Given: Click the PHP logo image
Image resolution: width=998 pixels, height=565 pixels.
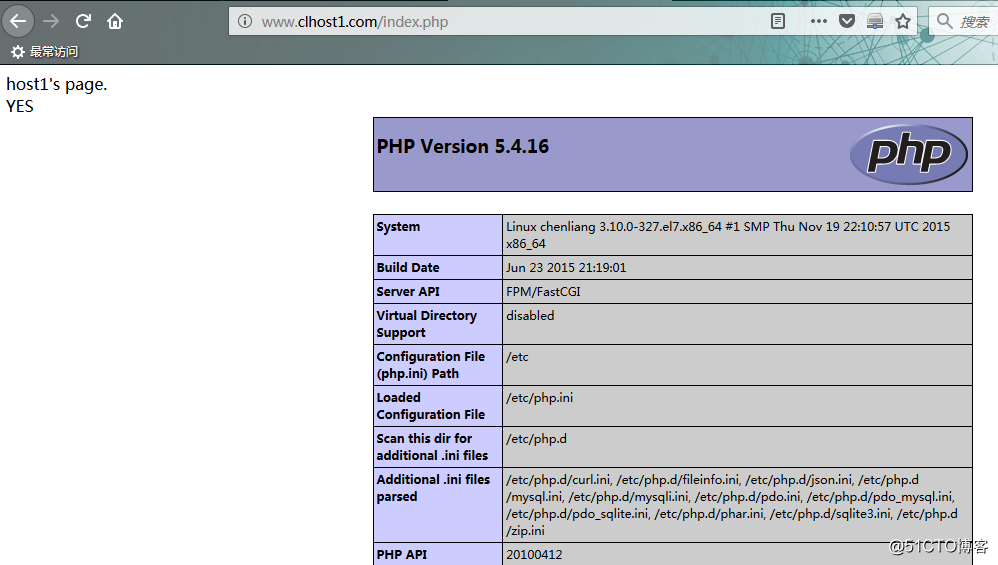Looking at the screenshot, I should 908,154.
